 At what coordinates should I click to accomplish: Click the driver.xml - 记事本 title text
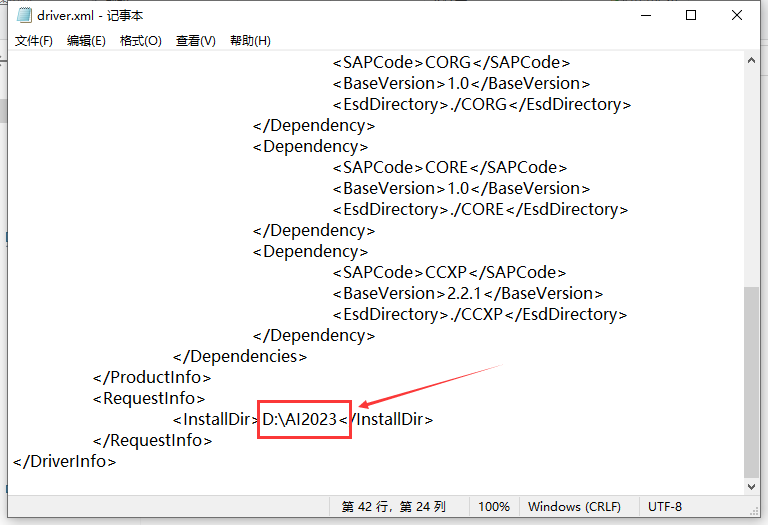(x=90, y=16)
